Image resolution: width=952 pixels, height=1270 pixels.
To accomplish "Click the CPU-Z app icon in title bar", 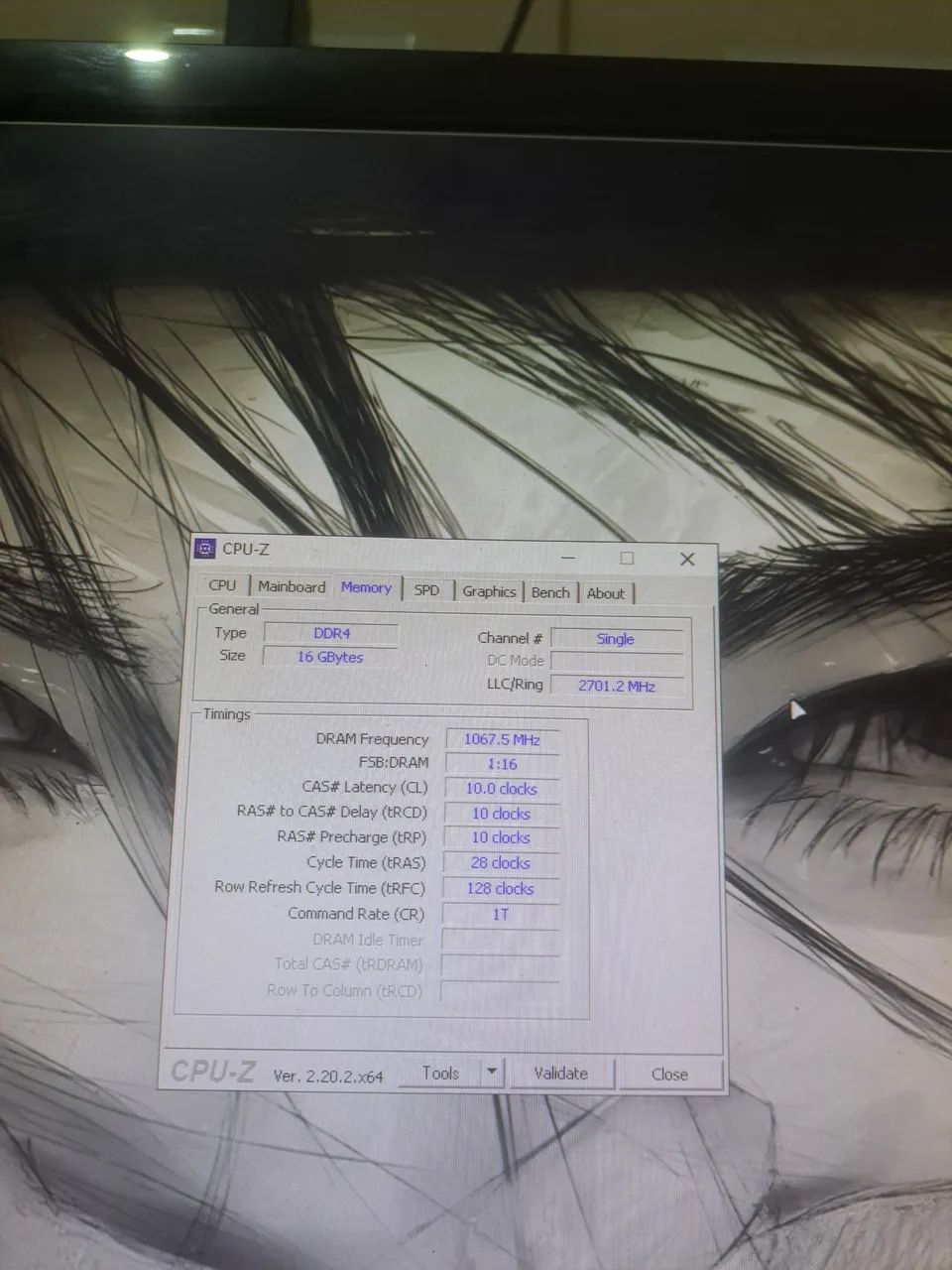I will (205, 549).
